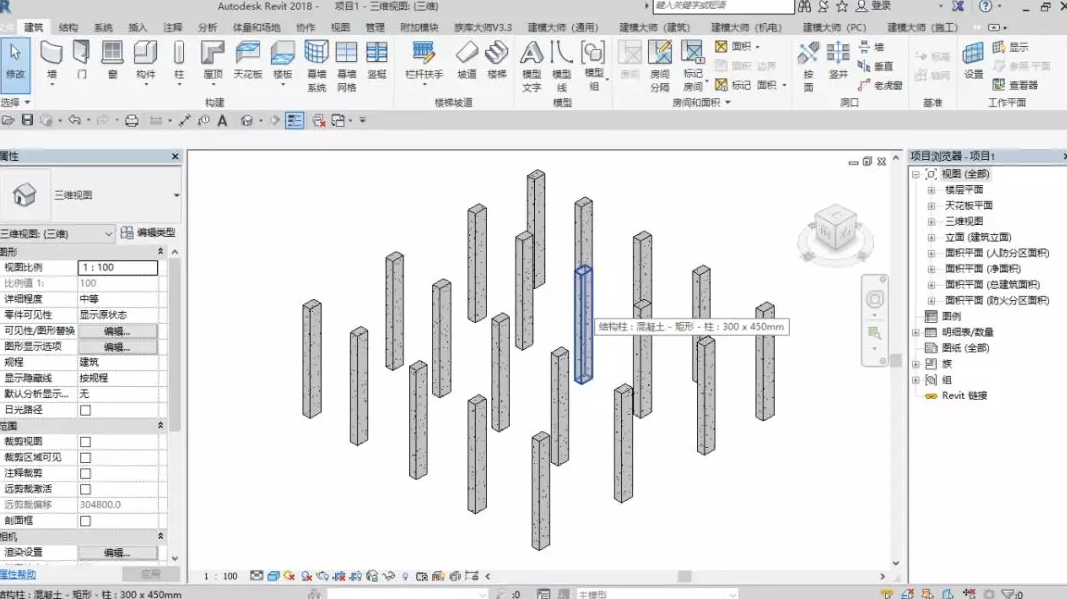This screenshot has height=599, width=1067.
Task: Click the 编辑类型 button
Action: 148,233
